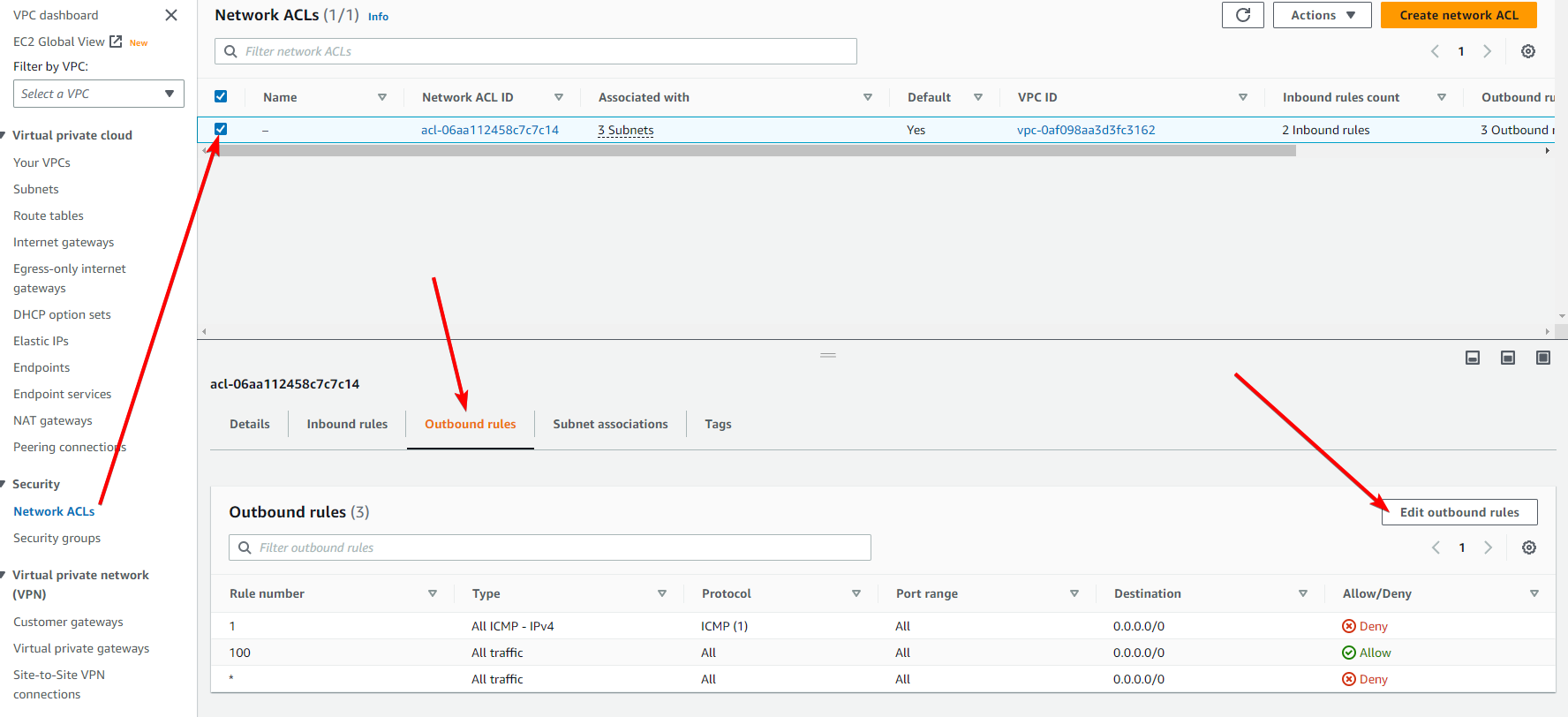Open Subnets in the sidebar
The image size is (1568, 717).
(36, 189)
